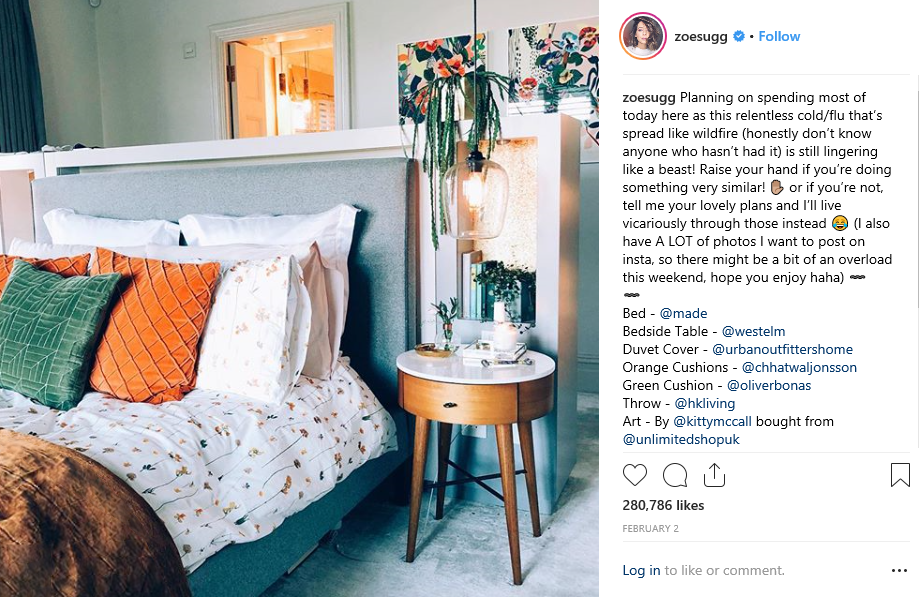Screen dimensions: 919x597
Task: Click the share upload icon
Action: tap(714, 475)
